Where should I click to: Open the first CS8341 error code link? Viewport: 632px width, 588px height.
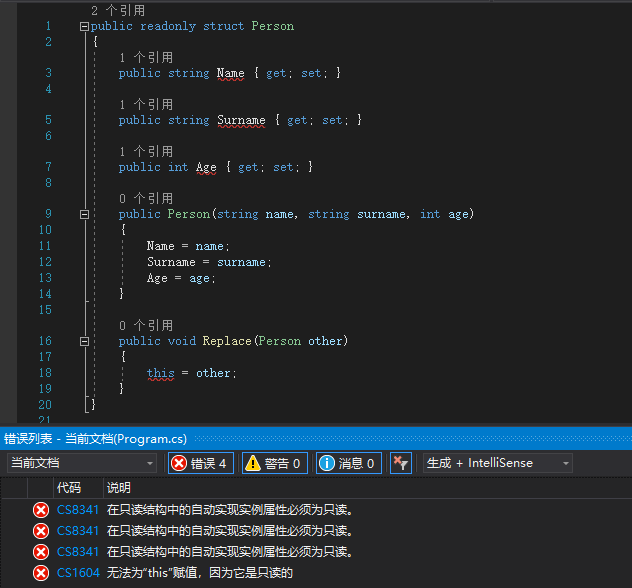(78, 510)
